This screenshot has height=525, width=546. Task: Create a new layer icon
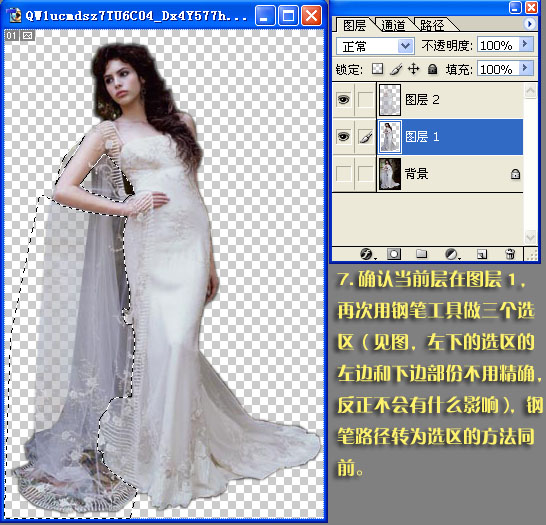pyautogui.click(x=482, y=254)
